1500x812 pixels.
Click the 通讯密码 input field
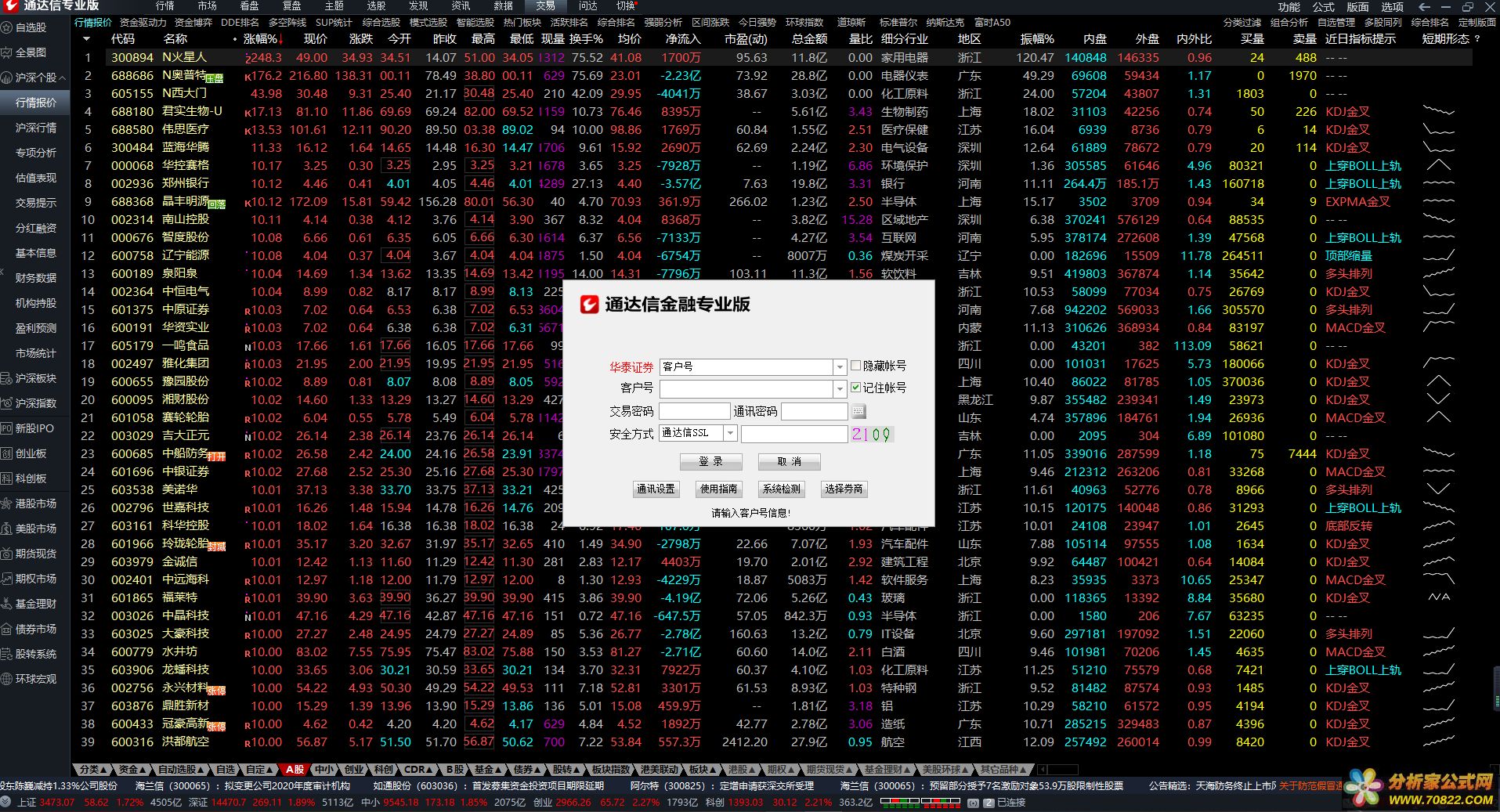815,411
